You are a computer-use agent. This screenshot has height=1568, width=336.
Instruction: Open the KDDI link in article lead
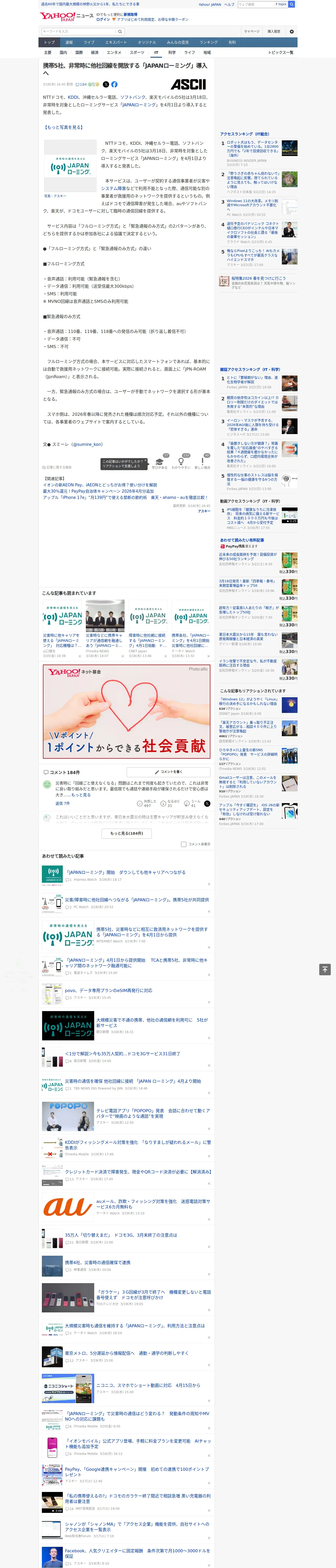(73, 97)
